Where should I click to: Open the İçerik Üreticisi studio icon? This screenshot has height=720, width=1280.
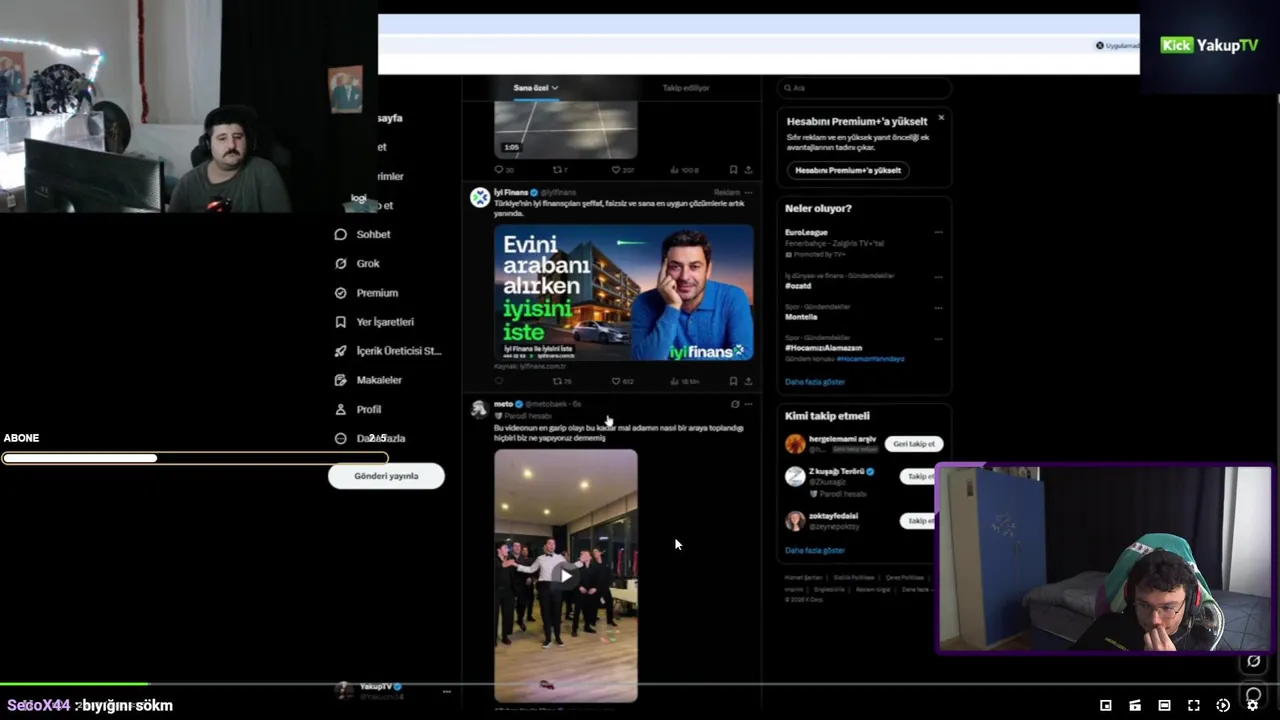click(x=340, y=351)
